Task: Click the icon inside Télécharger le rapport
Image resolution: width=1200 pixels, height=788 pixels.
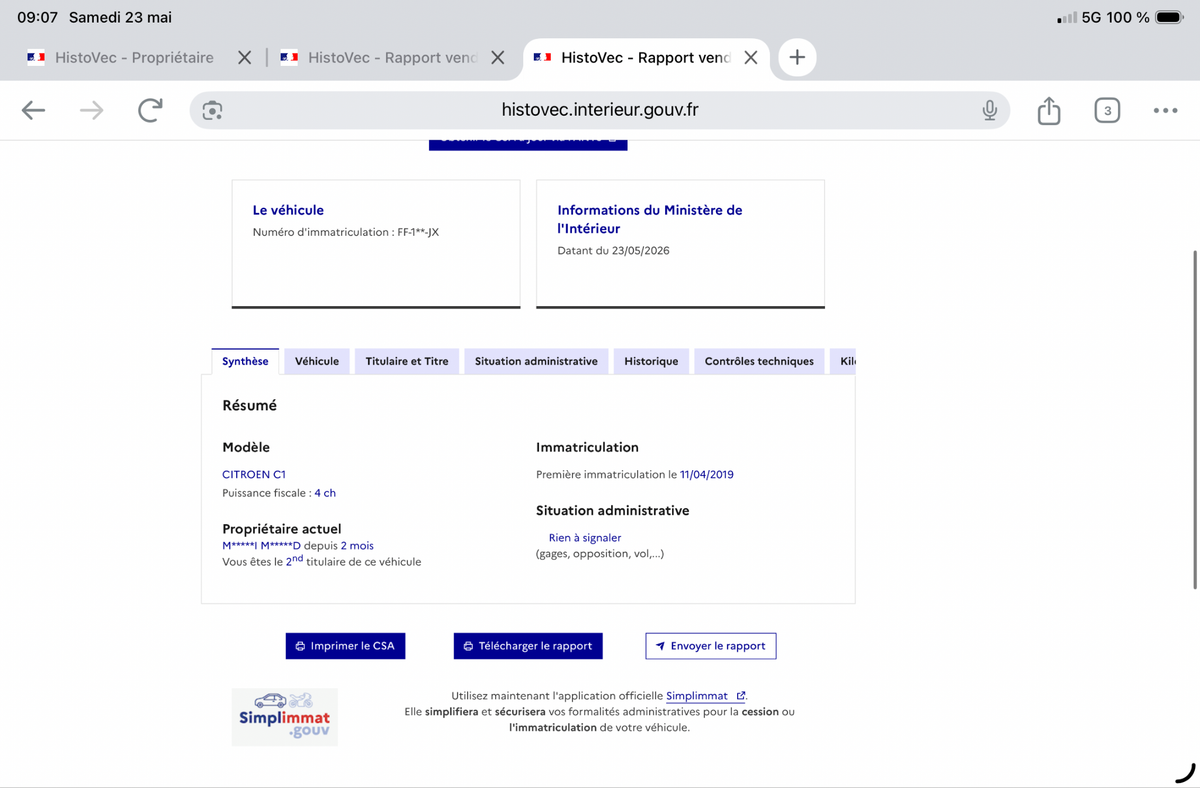Action: pos(468,647)
